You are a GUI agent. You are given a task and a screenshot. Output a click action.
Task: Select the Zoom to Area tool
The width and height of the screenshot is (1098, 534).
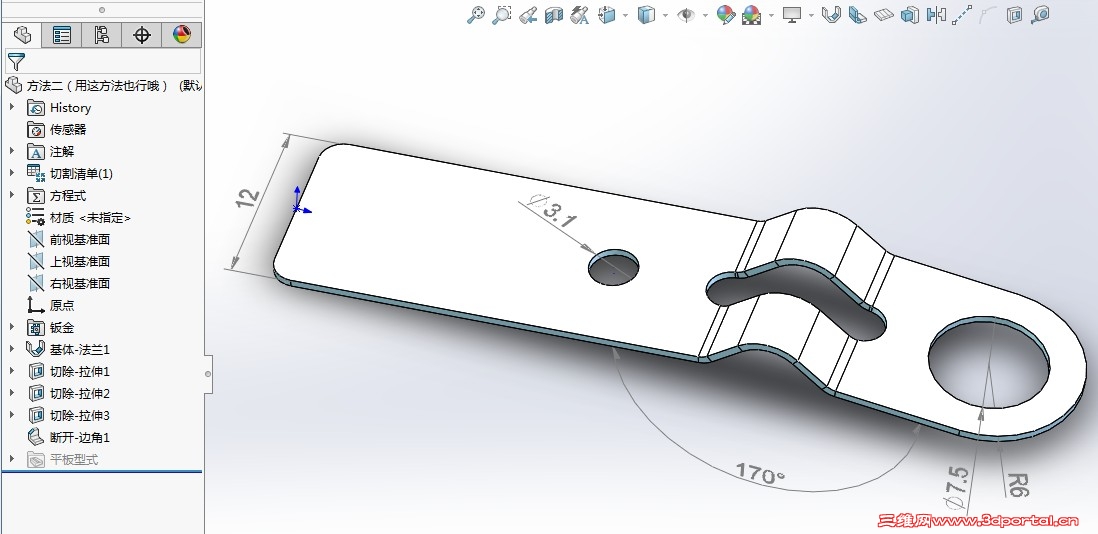(501, 14)
